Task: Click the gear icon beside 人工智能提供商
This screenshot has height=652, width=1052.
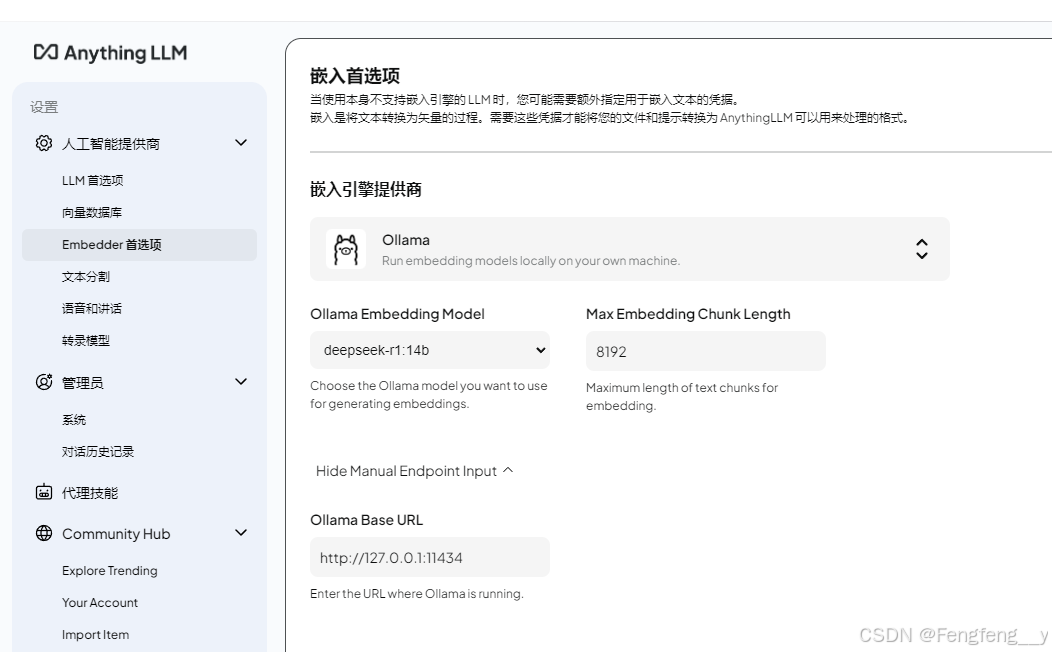Action: (44, 143)
